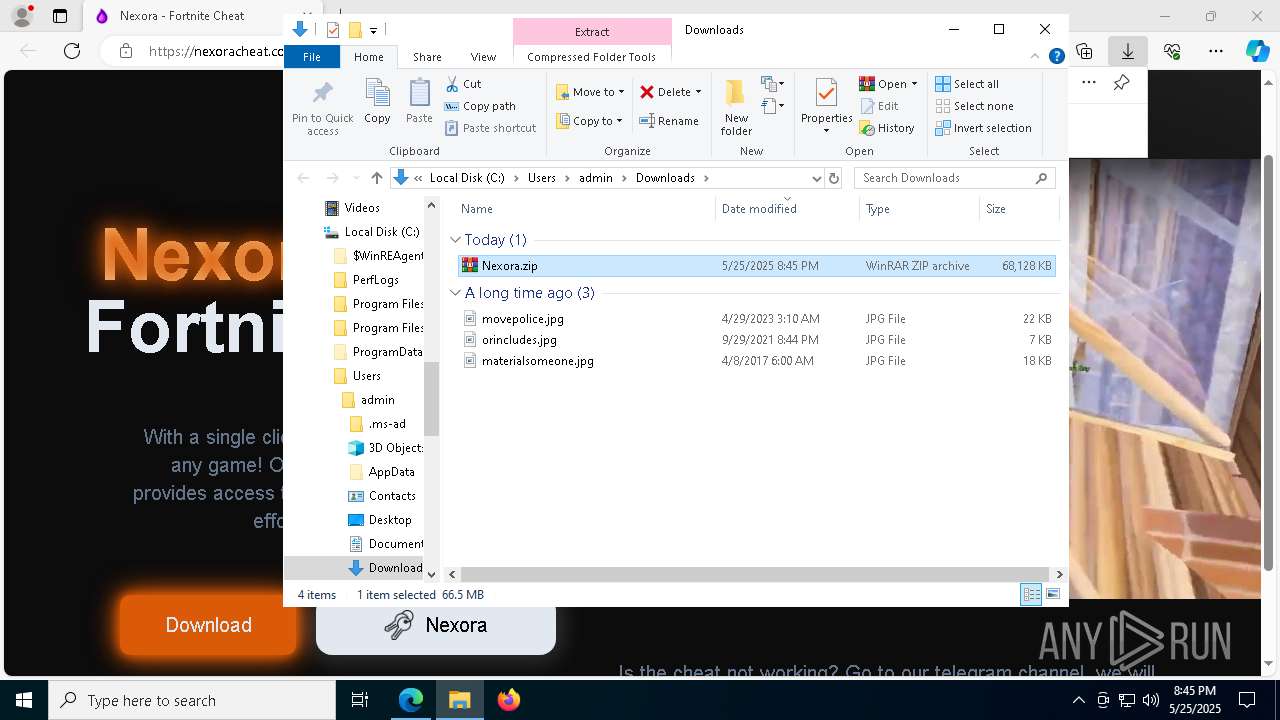
Task: Click the Paste ribbon icon
Action: pyautogui.click(x=419, y=101)
